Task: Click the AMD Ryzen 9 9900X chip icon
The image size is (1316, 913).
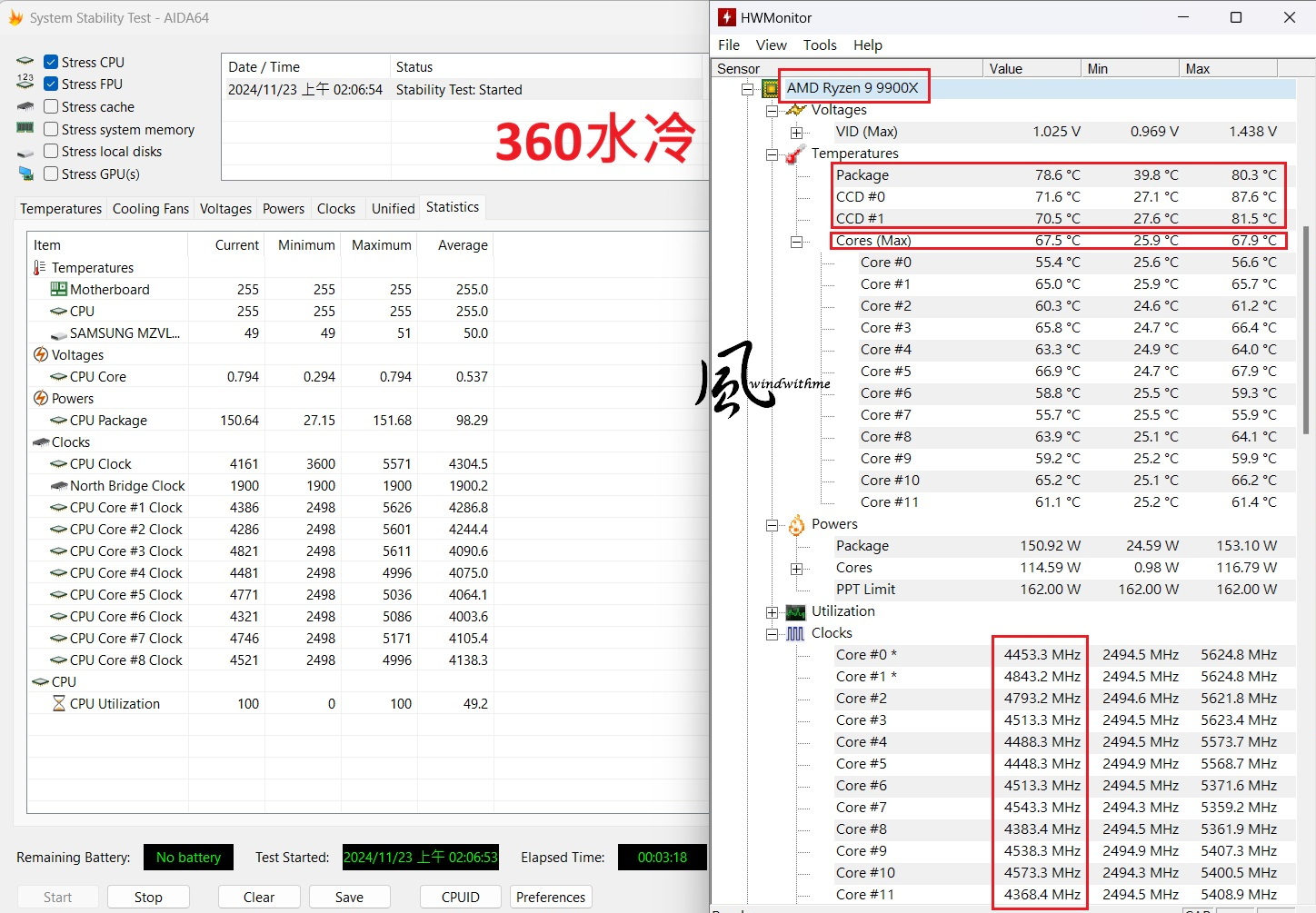Action: 771,88
